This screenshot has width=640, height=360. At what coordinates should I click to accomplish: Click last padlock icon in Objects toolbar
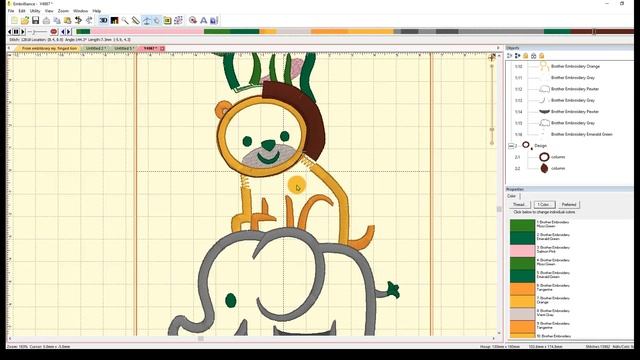[542, 56]
